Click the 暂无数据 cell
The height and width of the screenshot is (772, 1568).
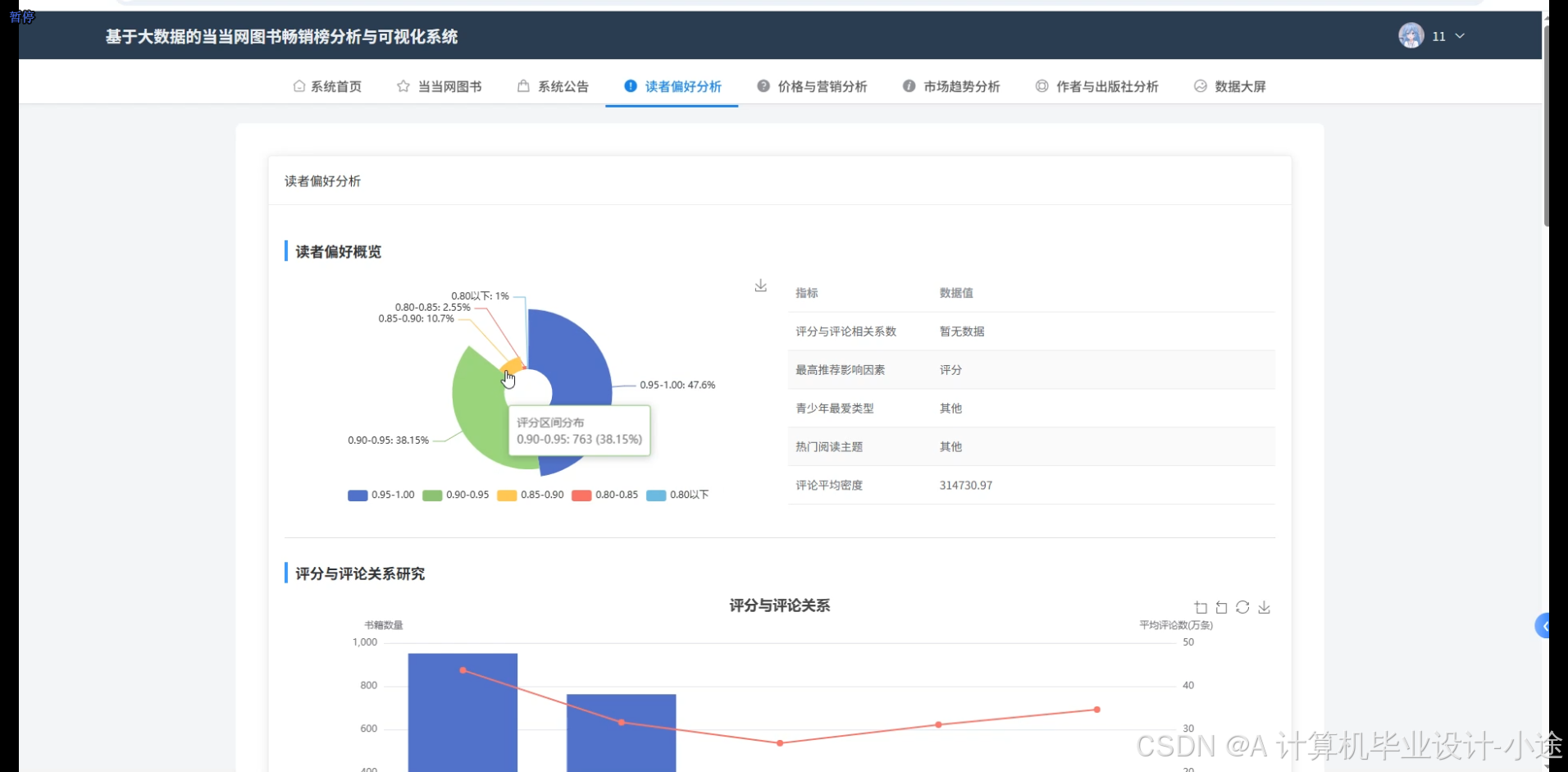(962, 331)
